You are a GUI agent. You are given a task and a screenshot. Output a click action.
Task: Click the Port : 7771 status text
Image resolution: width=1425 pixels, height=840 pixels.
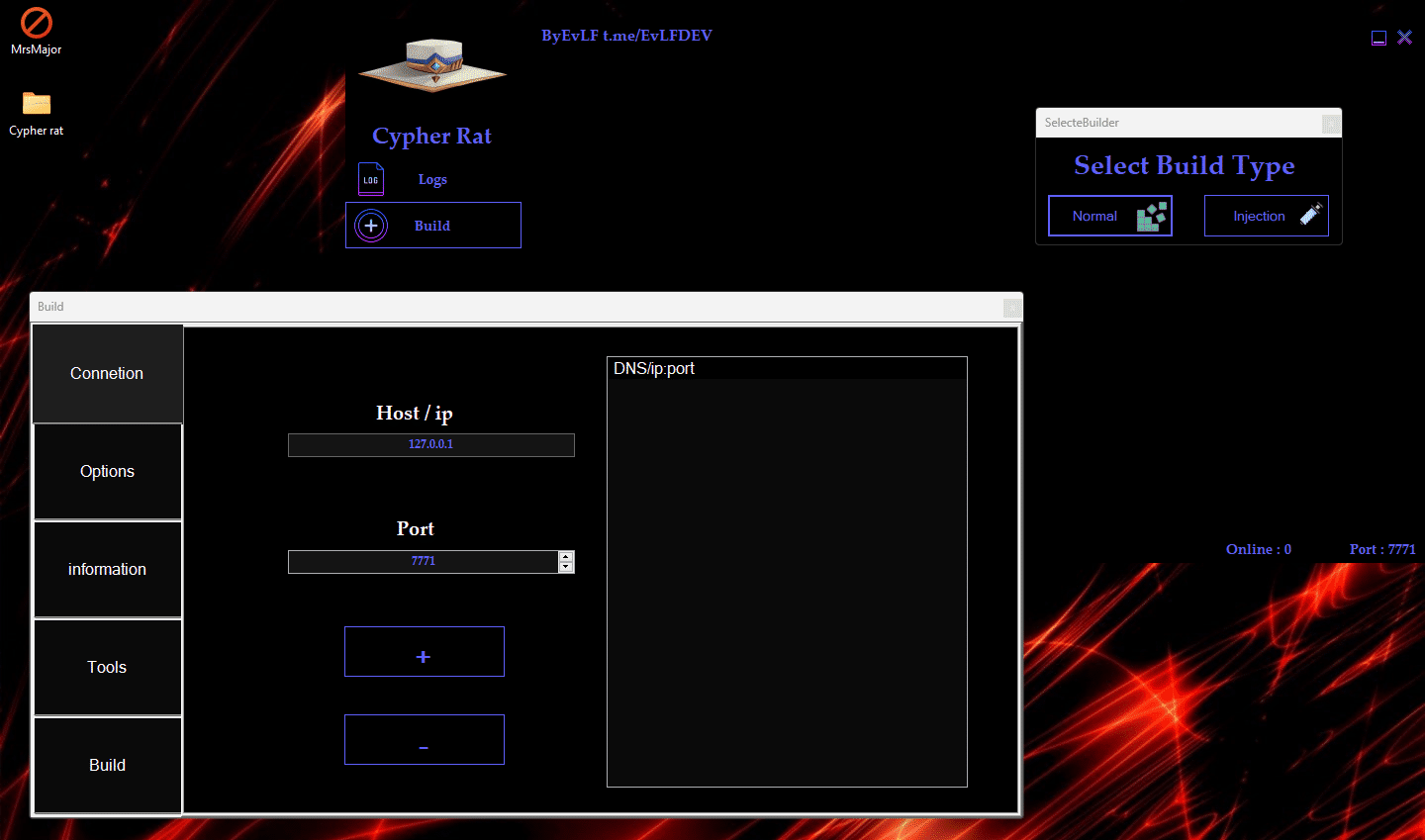tap(1382, 549)
